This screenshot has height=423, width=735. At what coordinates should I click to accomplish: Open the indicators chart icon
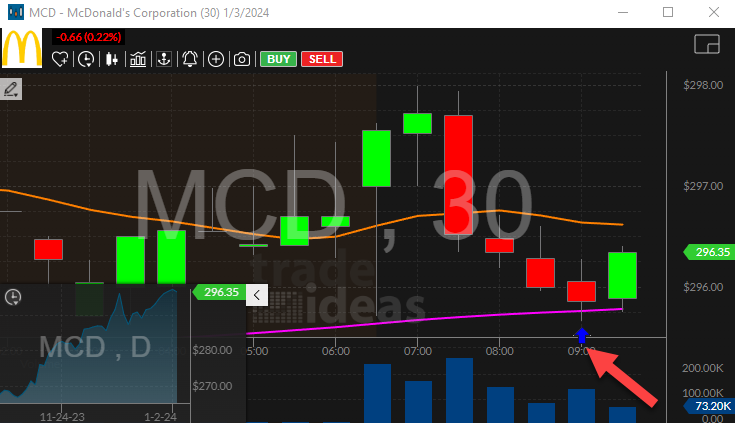[x=137, y=59]
